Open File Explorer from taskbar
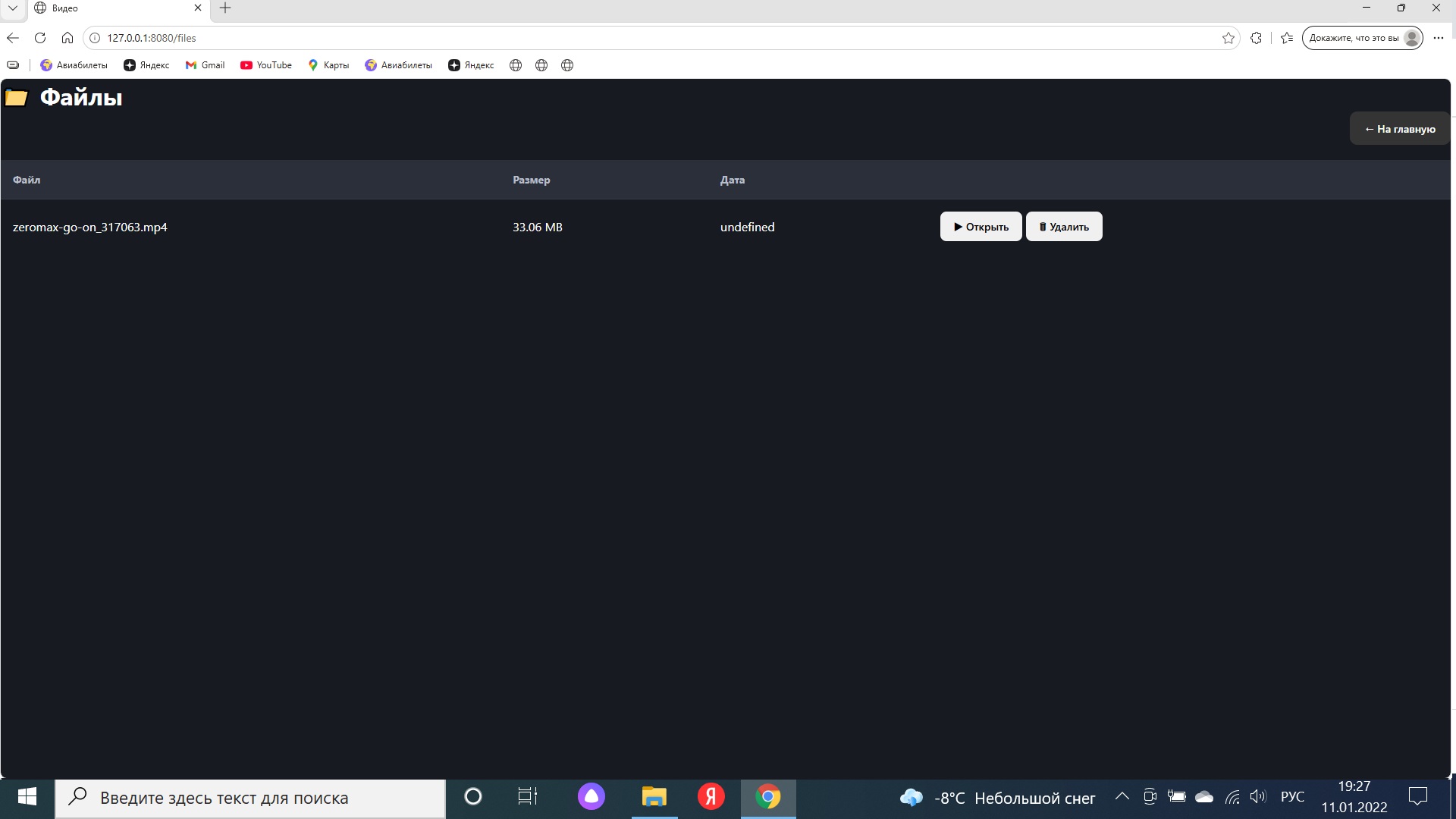This screenshot has height=819, width=1456. click(654, 797)
